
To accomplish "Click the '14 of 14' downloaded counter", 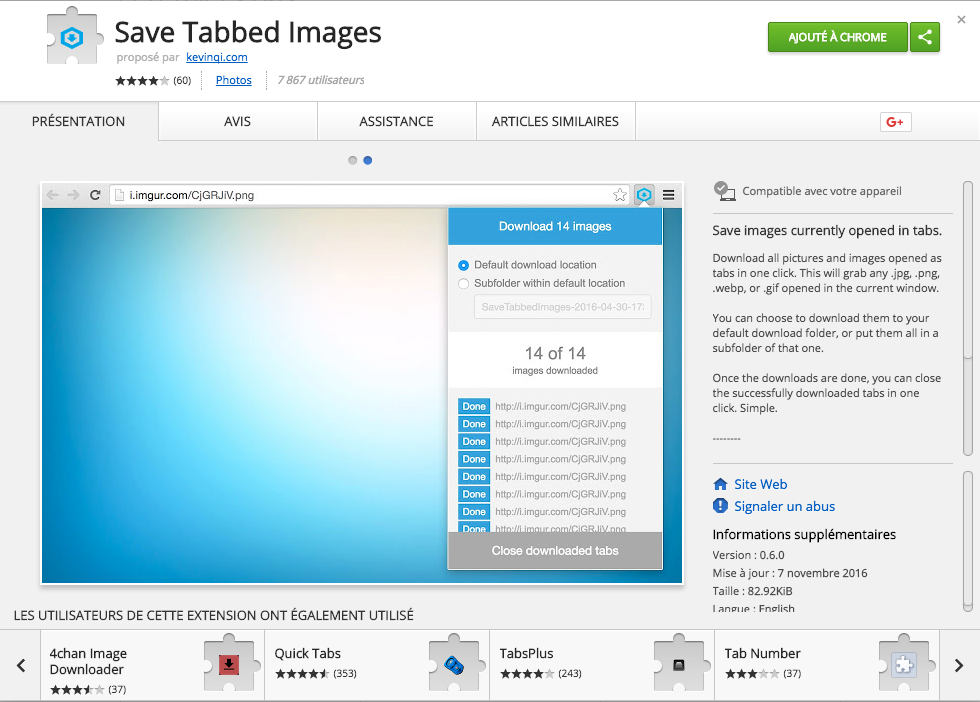I will pos(555,354).
